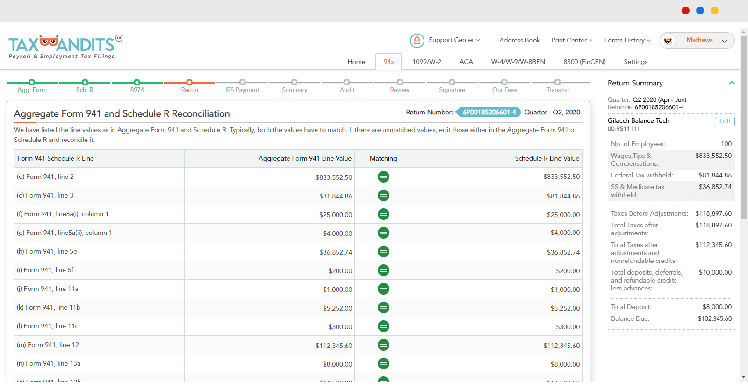
Task: Jump to Our Fees step marker
Action: click(504, 82)
